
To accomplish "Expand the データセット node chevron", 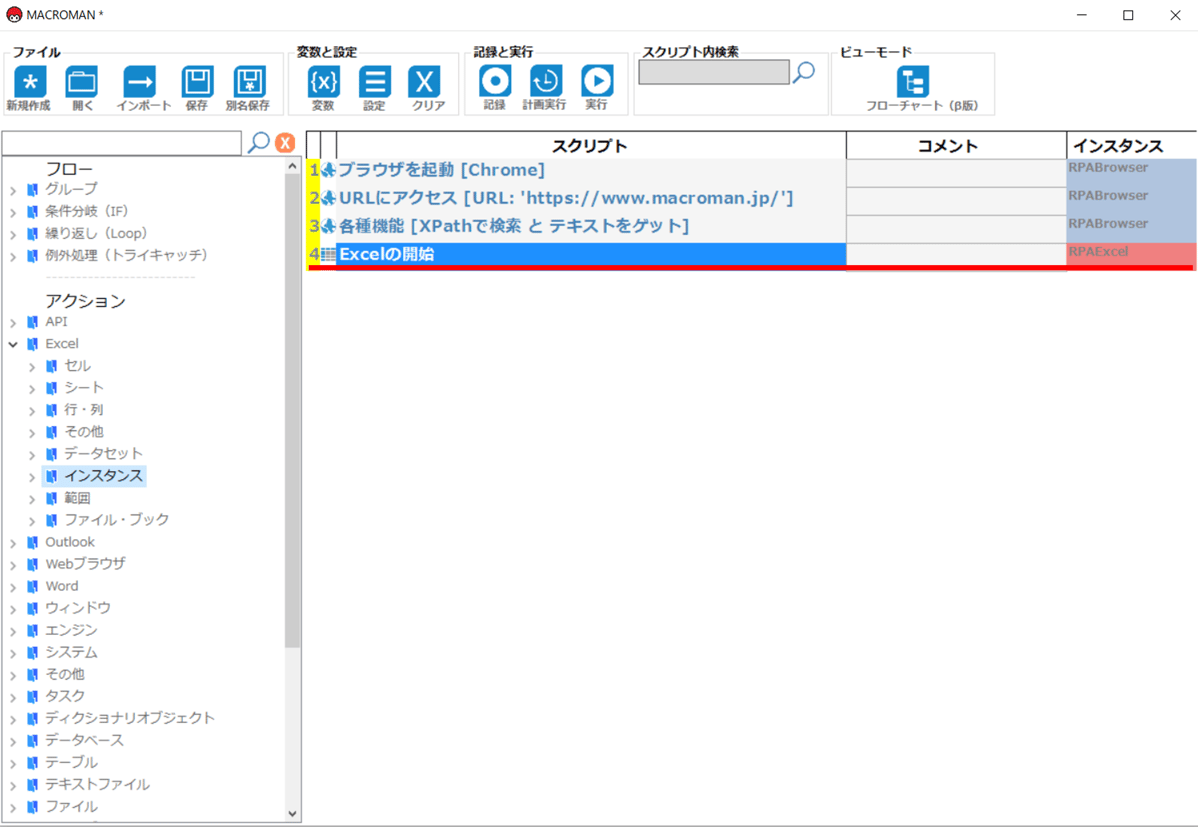I will (32, 455).
